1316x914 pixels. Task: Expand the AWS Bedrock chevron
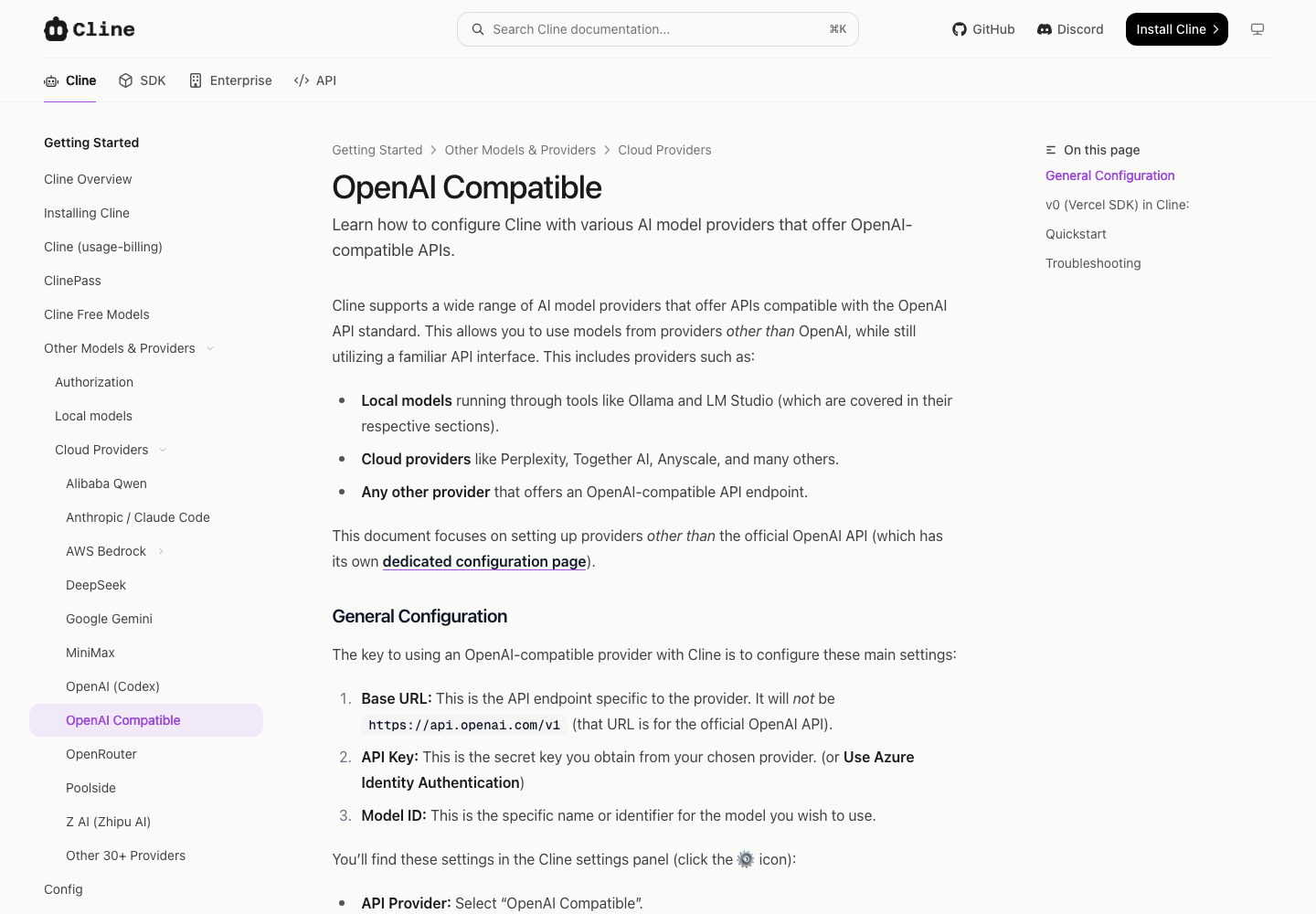pyautogui.click(x=161, y=551)
